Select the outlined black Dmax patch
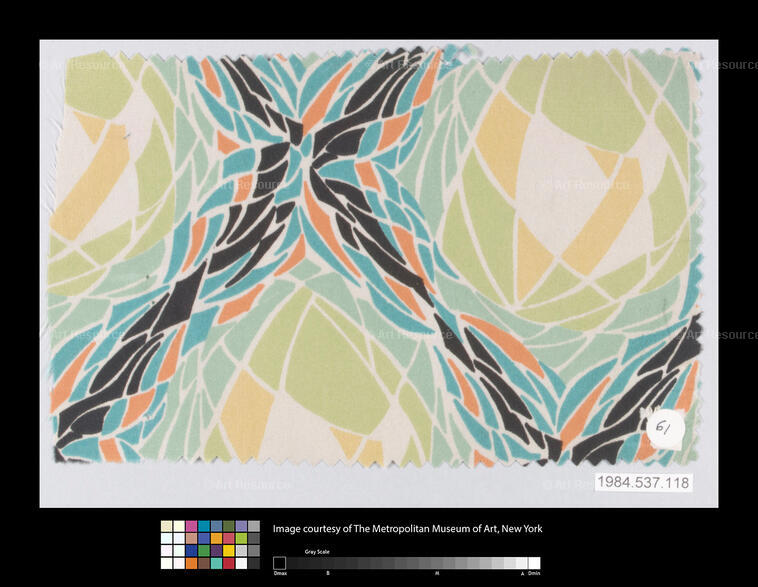Image resolution: width=758 pixels, height=587 pixels. [279, 563]
